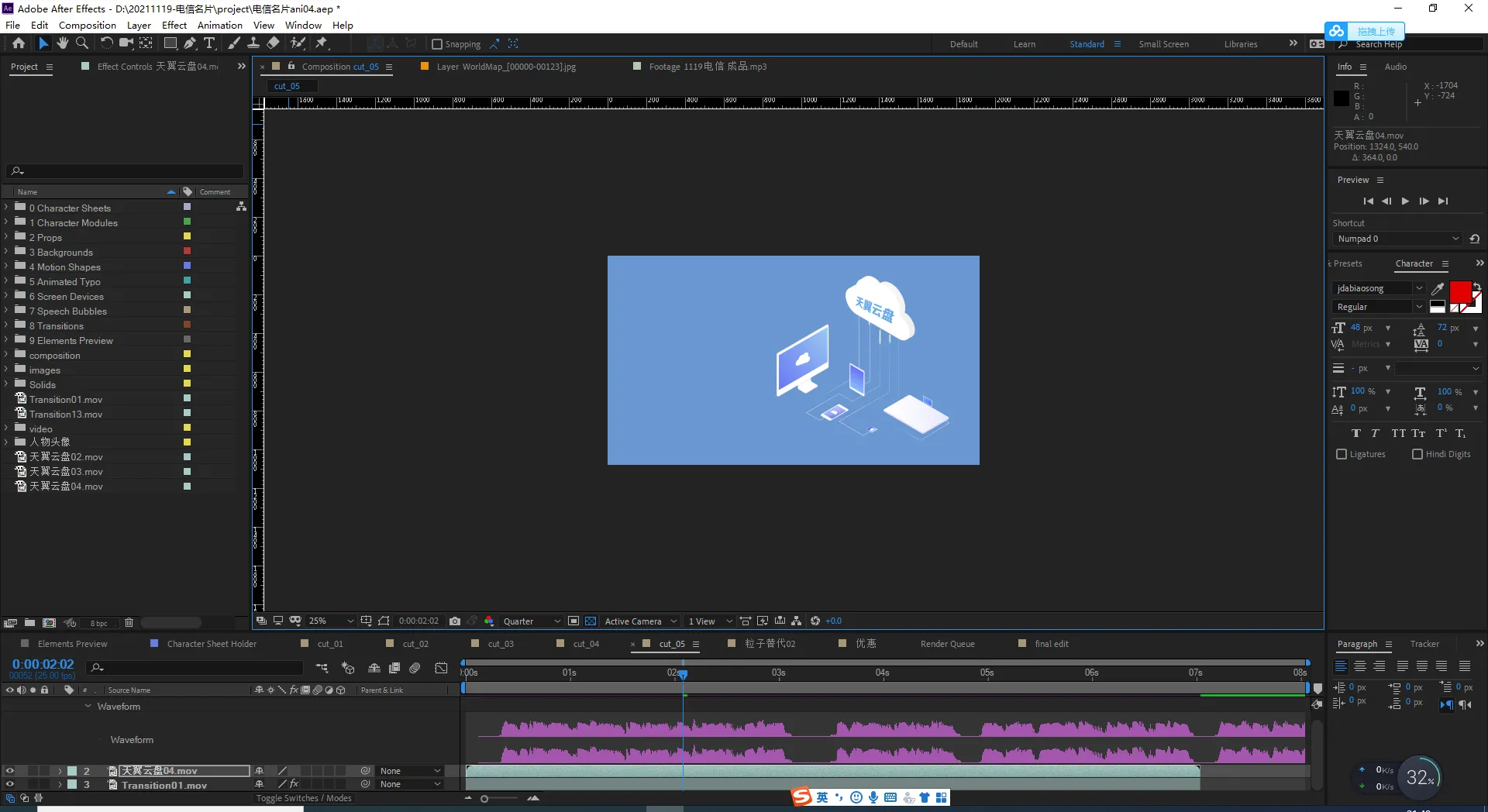The width and height of the screenshot is (1488, 812).
Task: Open the Composition menu
Action: [87, 25]
